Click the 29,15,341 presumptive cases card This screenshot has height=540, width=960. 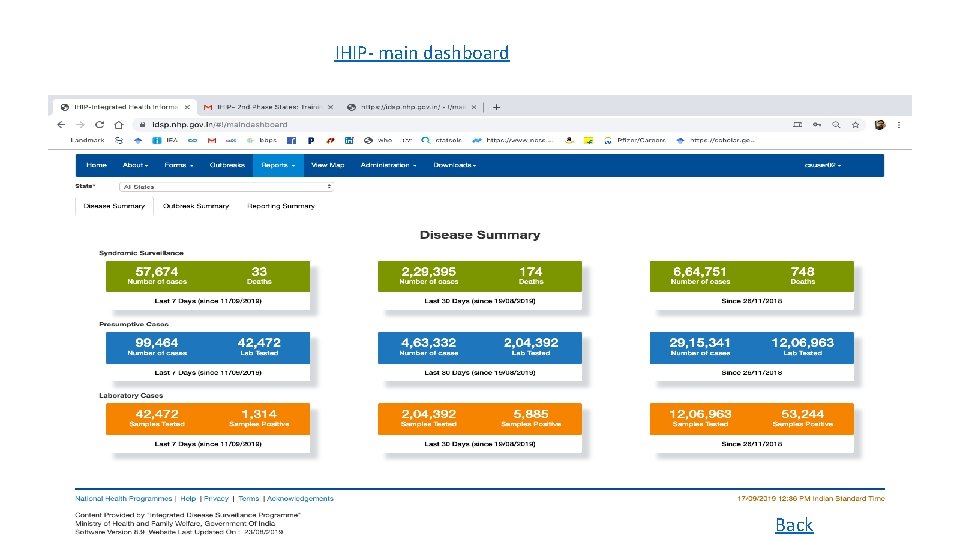[x=752, y=357]
